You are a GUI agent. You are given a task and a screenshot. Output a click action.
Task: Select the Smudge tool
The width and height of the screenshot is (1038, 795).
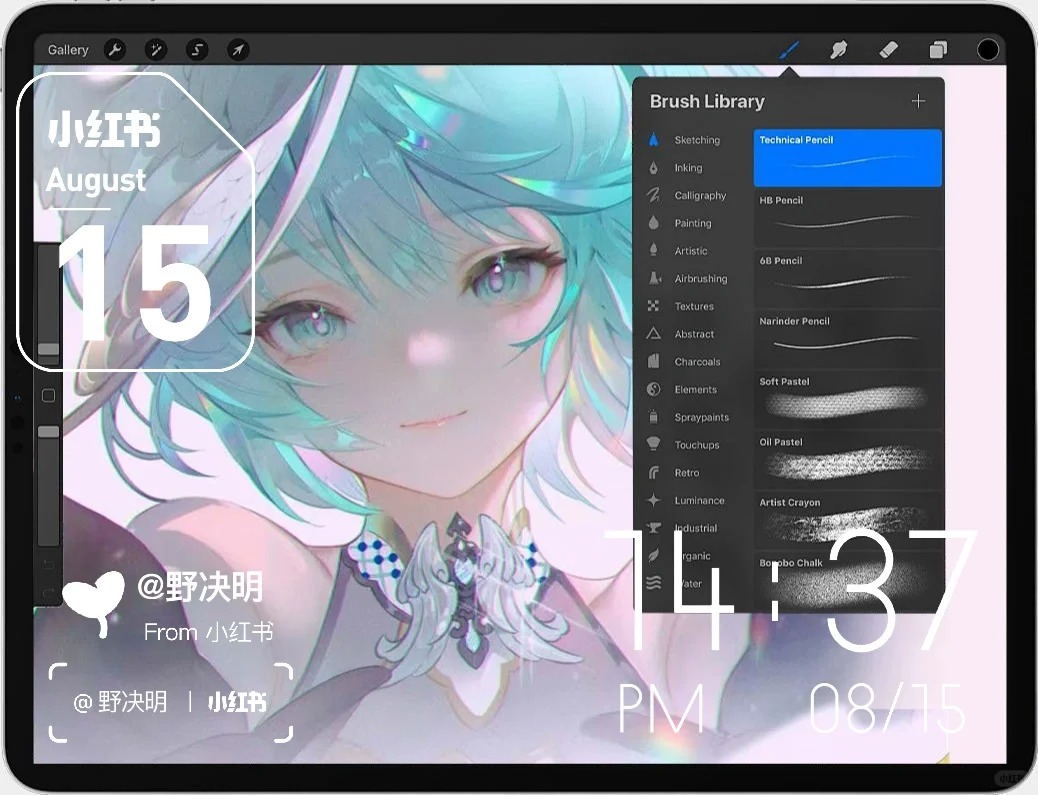click(x=839, y=50)
